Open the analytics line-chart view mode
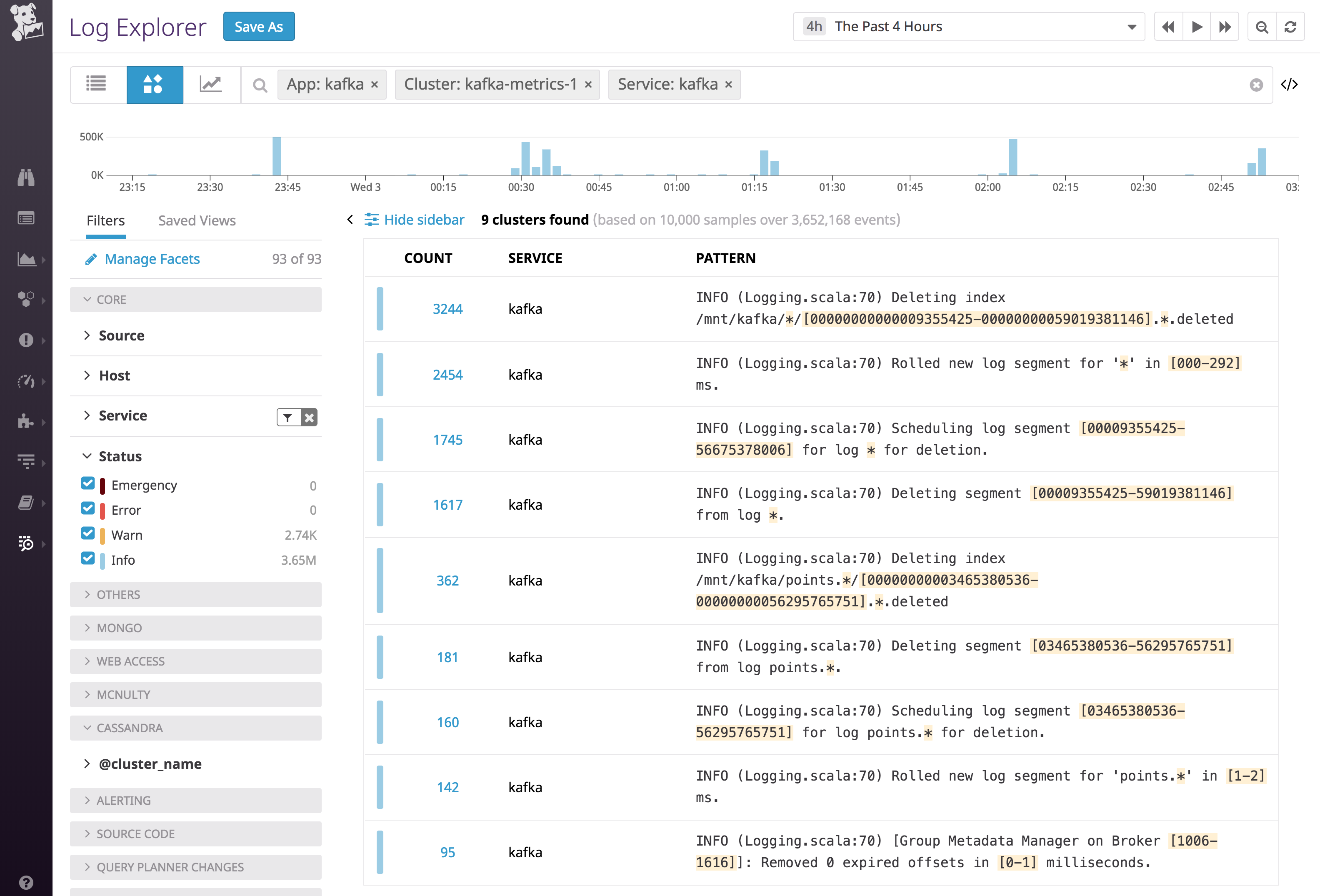Image resolution: width=1320 pixels, height=896 pixels. (211, 83)
